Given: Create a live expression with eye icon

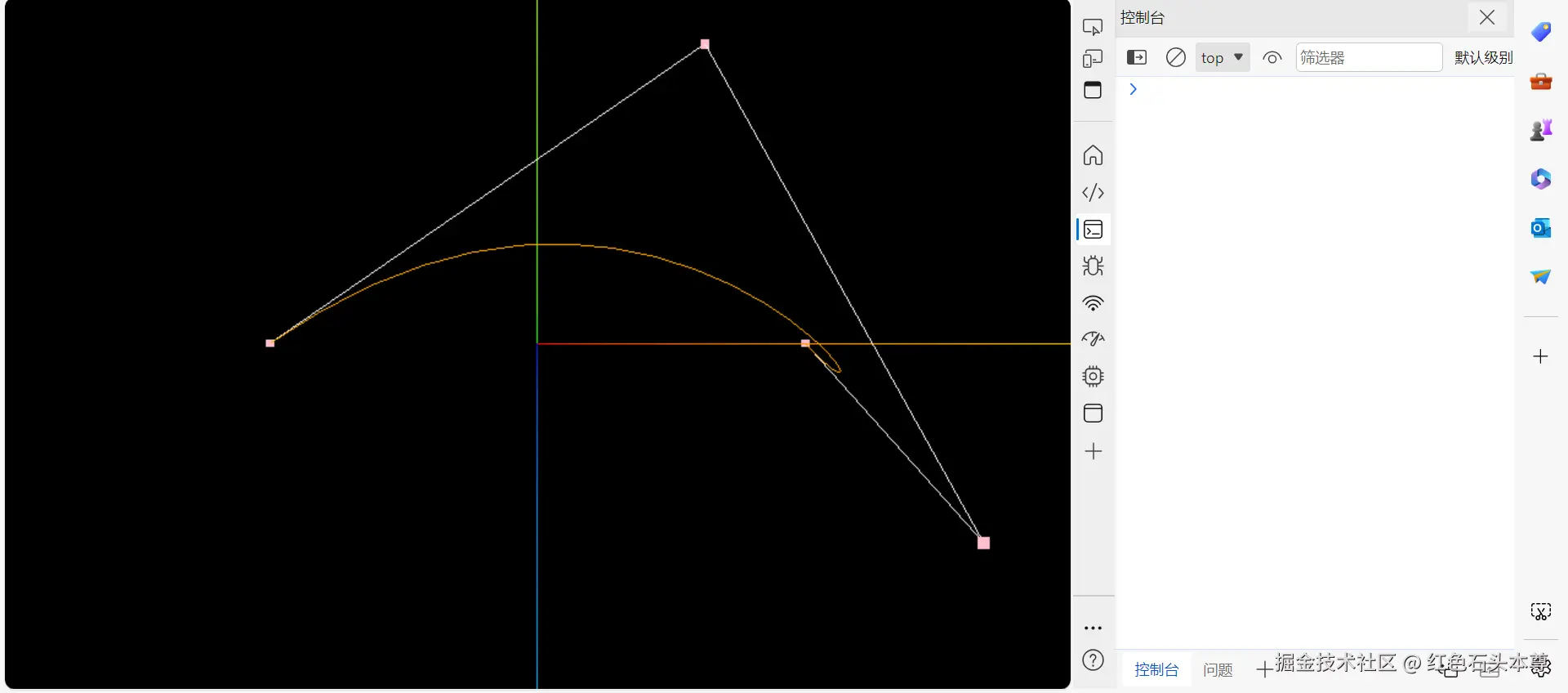Looking at the screenshot, I should (1272, 57).
